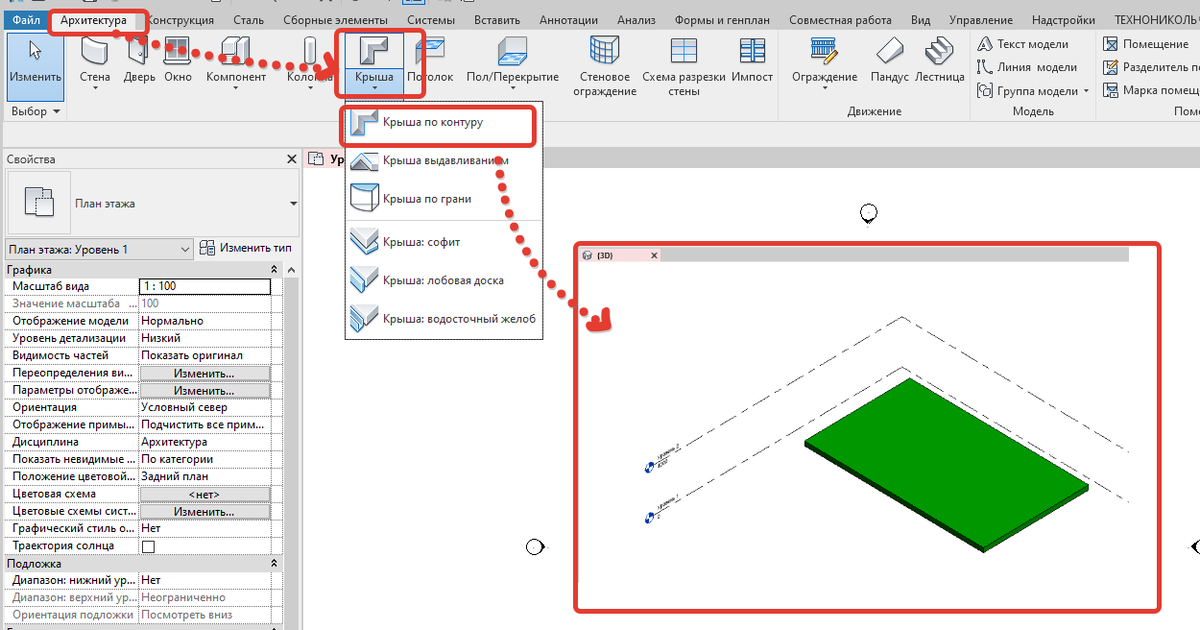
Task: Open the Файл menu
Action: [x=27, y=20]
